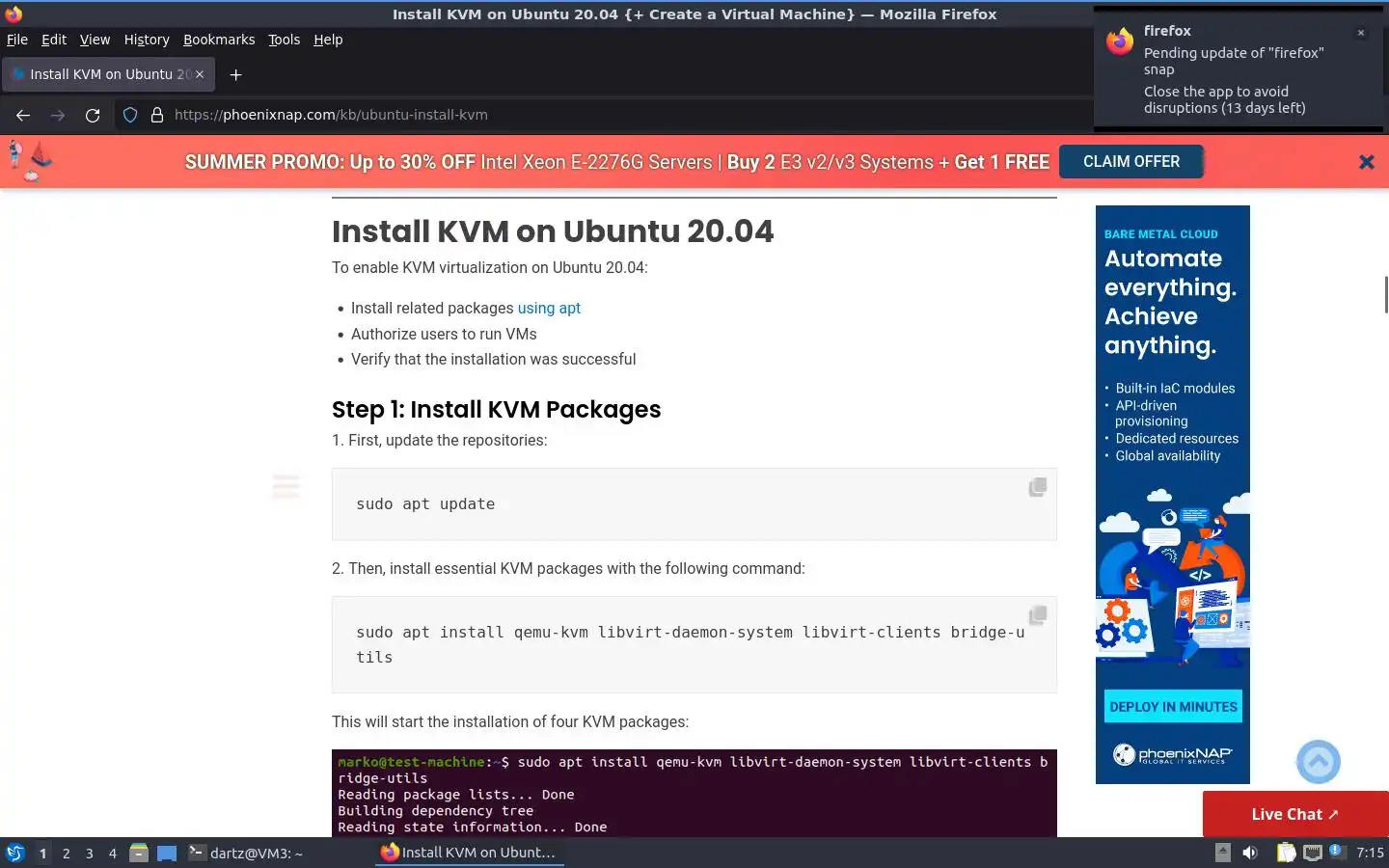Click 'Authorize users to run VMs' bullet
This screenshot has height=868, width=1389.
[444, 334]
